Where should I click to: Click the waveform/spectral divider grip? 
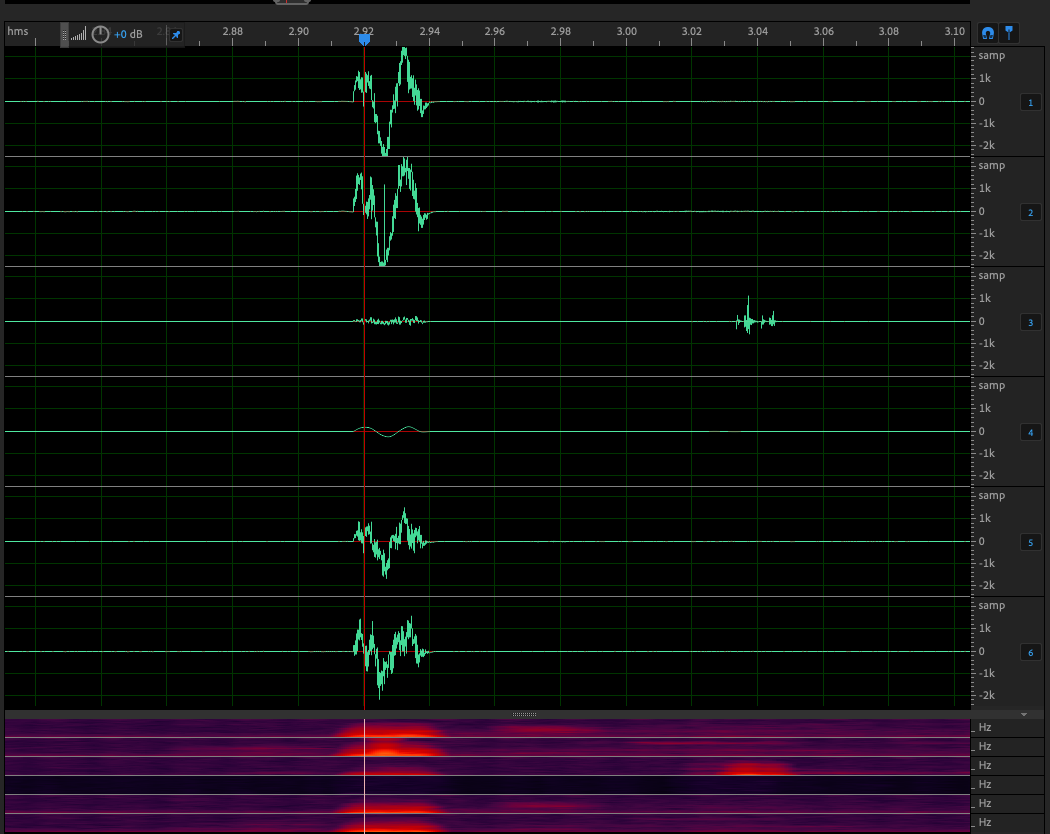(524, 715)
